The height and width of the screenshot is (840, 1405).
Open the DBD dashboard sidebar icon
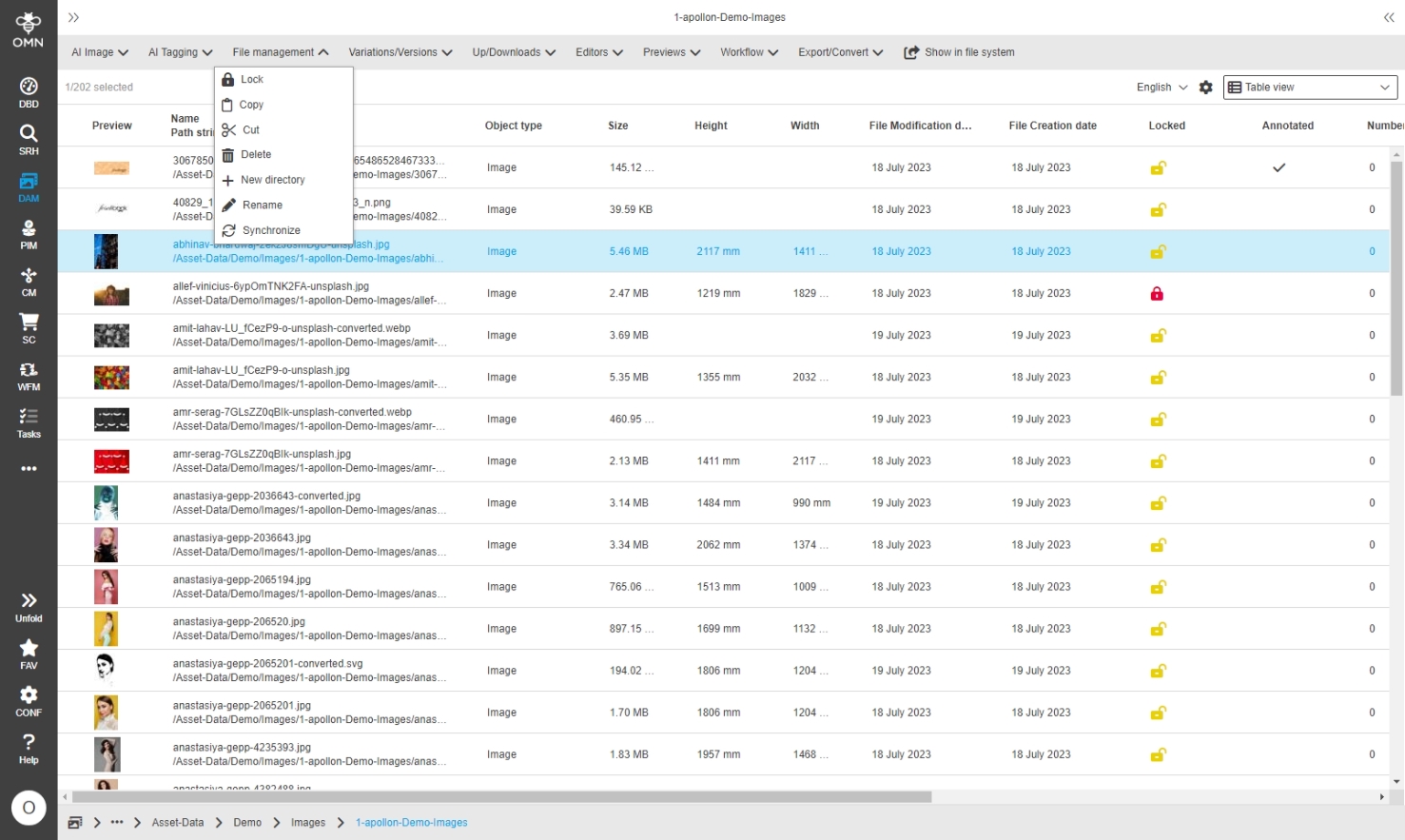click(x=29, y=92)
